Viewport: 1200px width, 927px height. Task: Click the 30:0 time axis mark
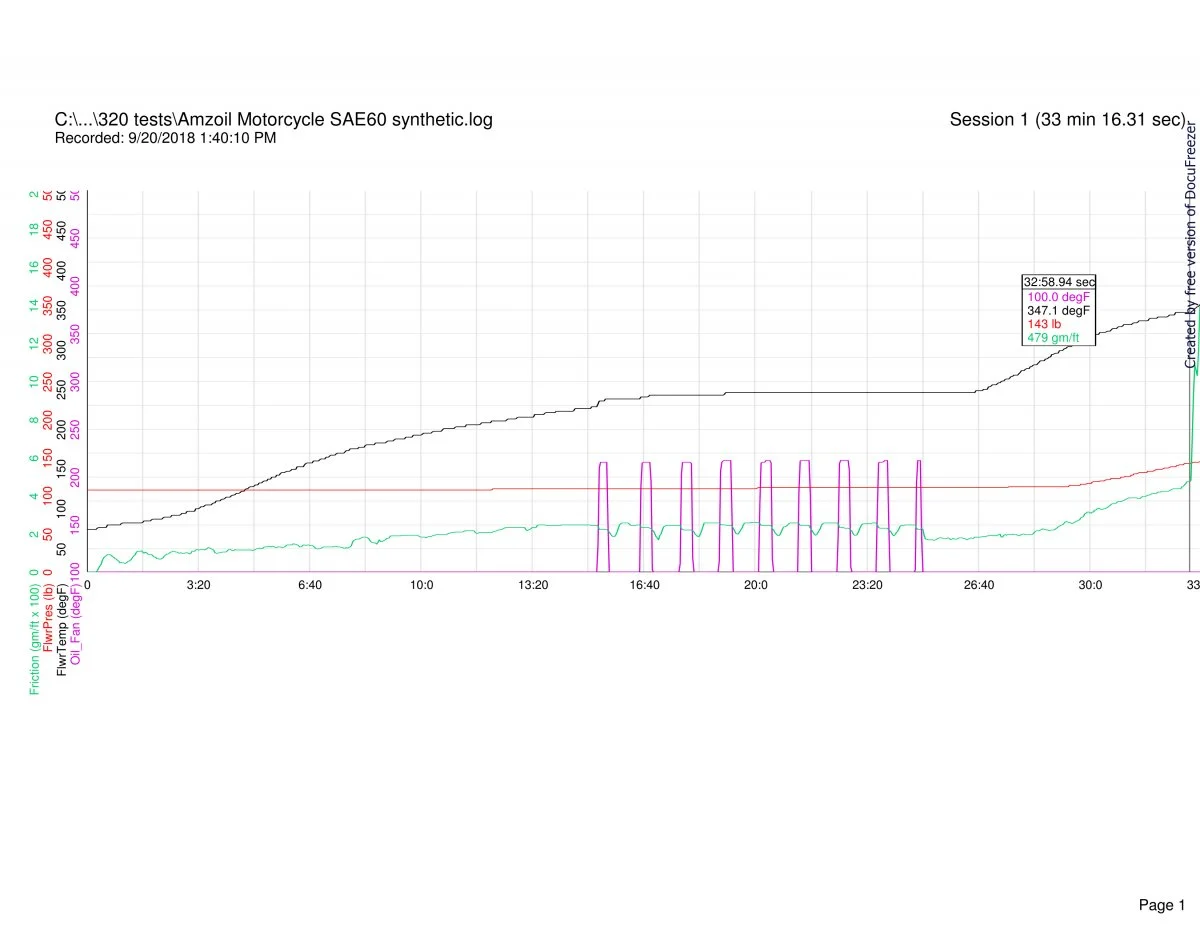[x=1090, y=585]
